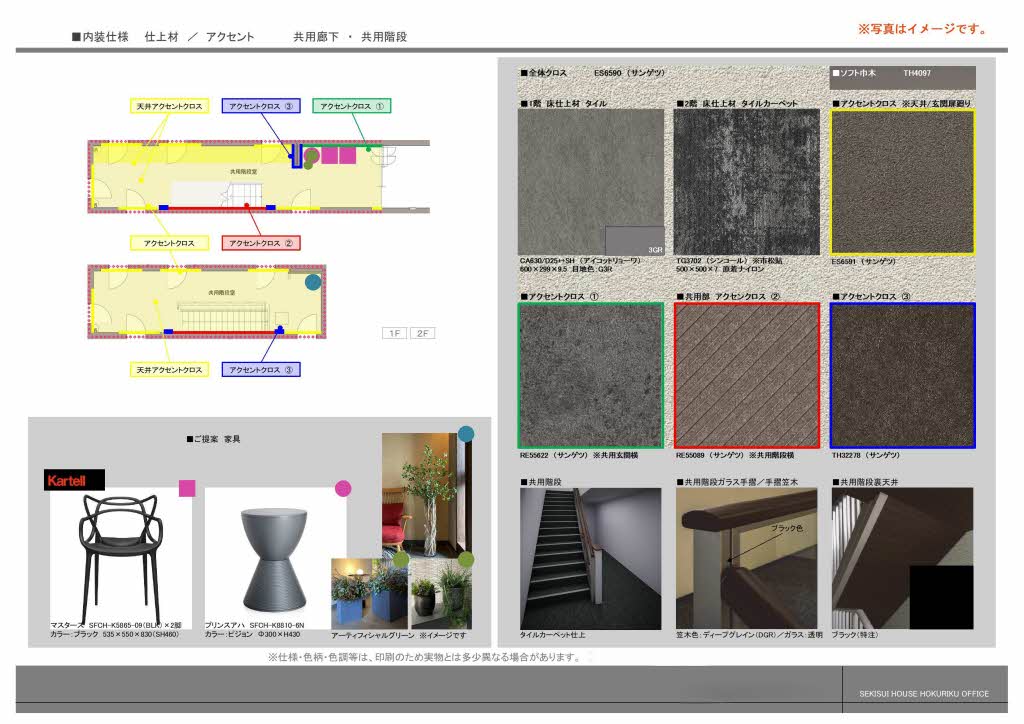This screenshot has width=1024, height=724.
Task: Switch to the 2F floor label
Action: pos(422,333)
